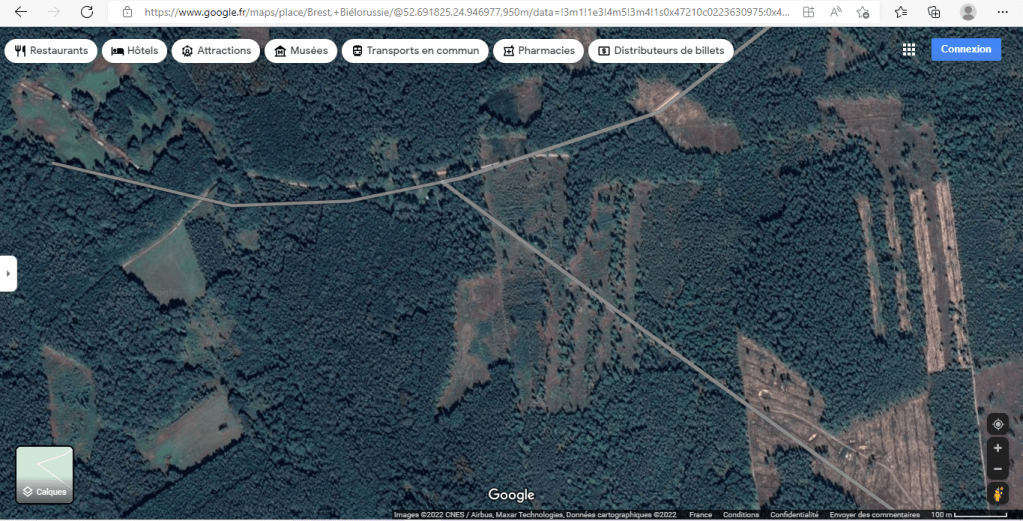Refresh the browser page
The image size is (1023, 521).
[87, 12]
